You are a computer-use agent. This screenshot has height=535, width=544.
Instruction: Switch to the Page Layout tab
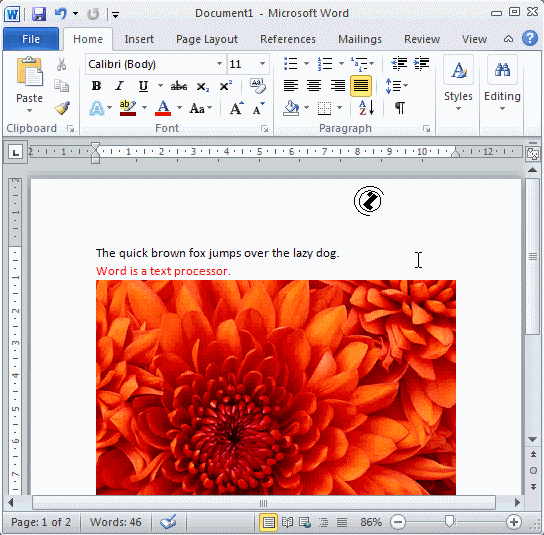[x=207, y=39]
